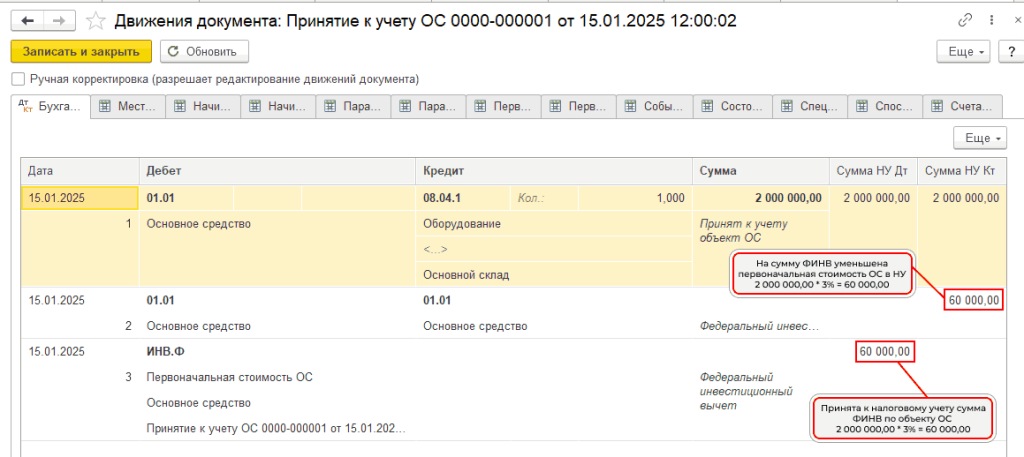This screenshot has width=1024, height=457.
Task: Go forward with the right arrow icon
Action: coord(58,20)
